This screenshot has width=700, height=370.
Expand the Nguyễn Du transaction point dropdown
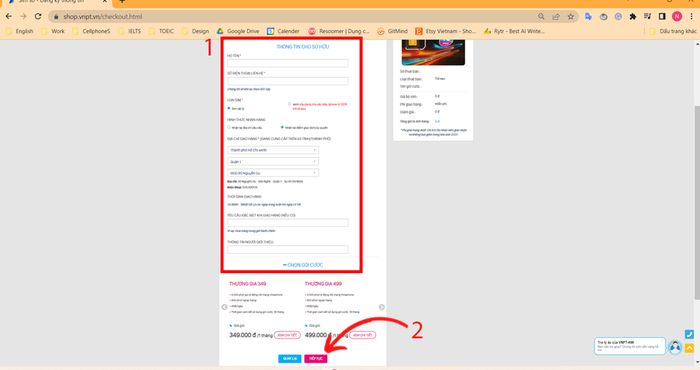click(x=273, y=173)
